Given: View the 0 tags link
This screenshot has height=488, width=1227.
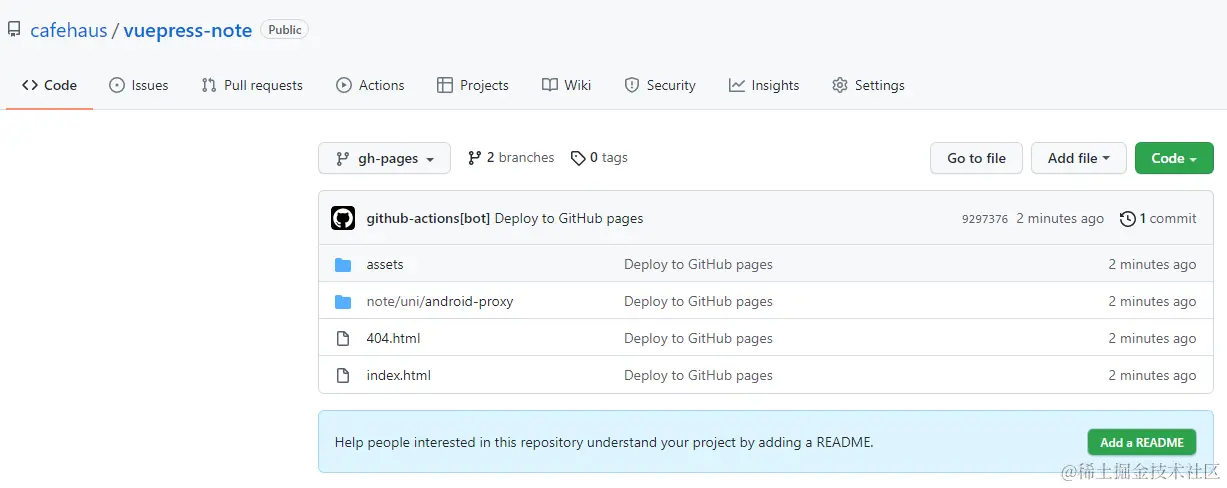Looking at the screenshot, I should coord(599,158).
